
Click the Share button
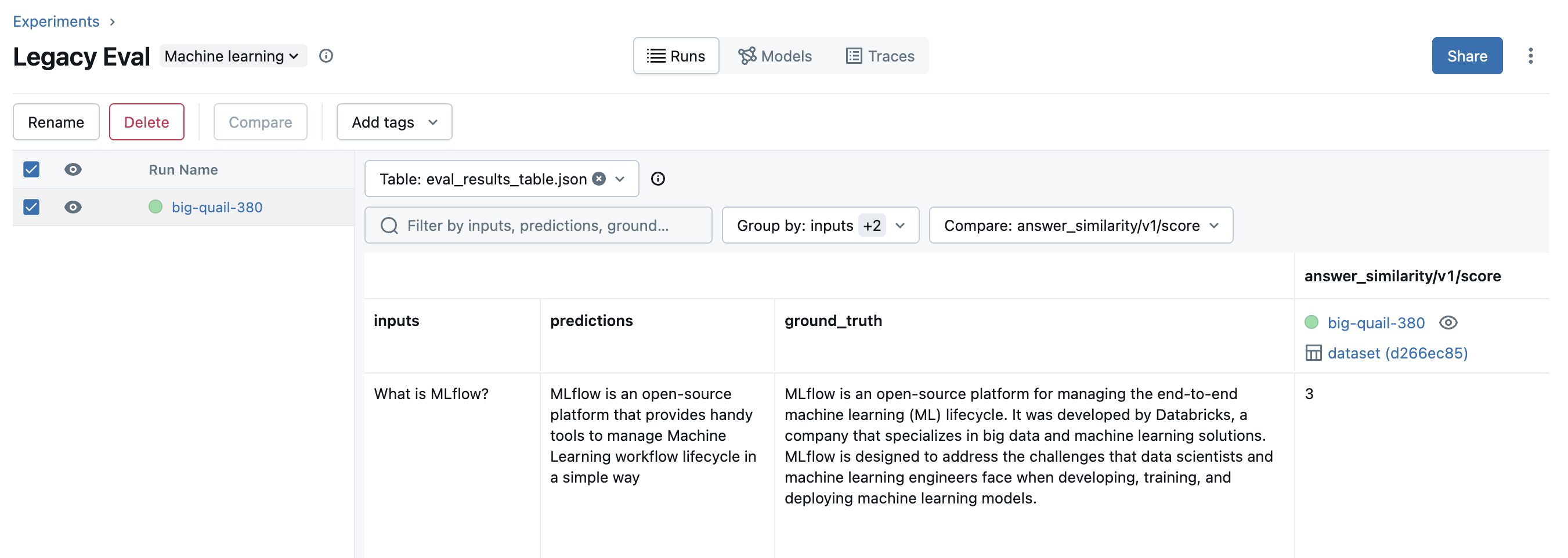coord(1466,56)
